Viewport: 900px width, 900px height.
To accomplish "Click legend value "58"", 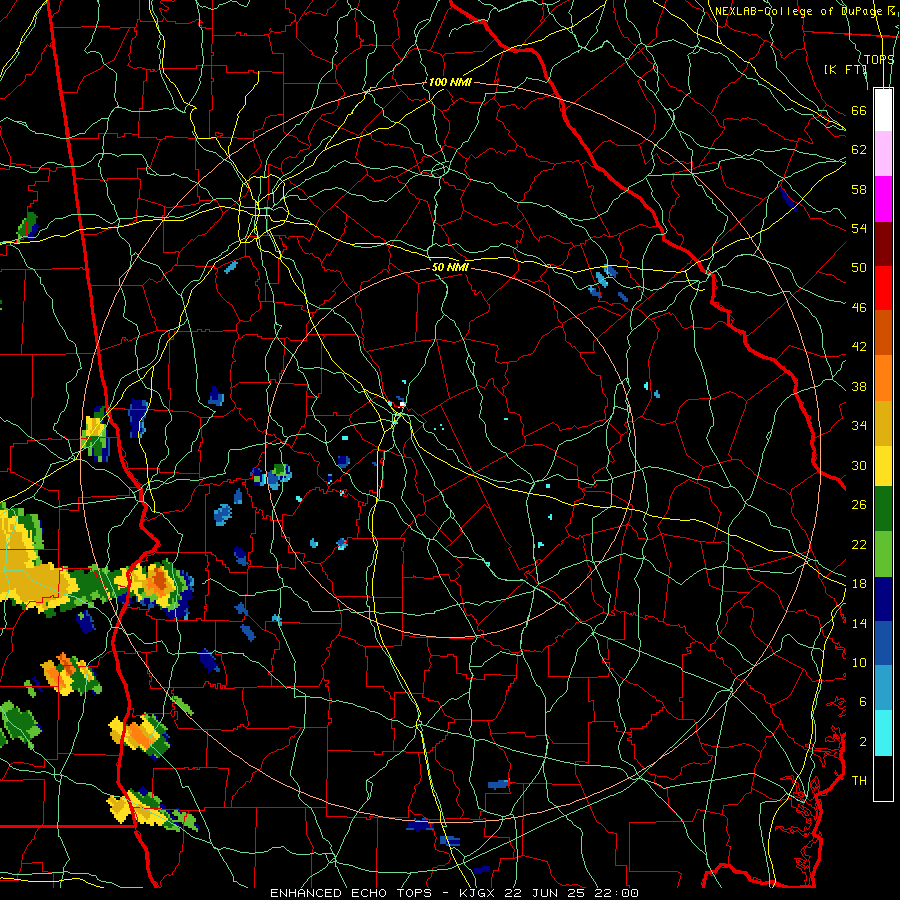I will 859,189.
